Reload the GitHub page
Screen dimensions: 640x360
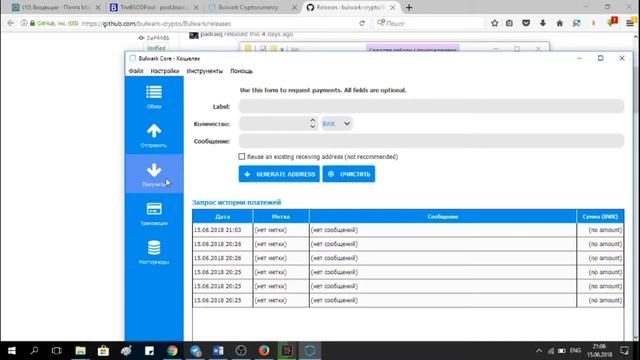(362, 23)
